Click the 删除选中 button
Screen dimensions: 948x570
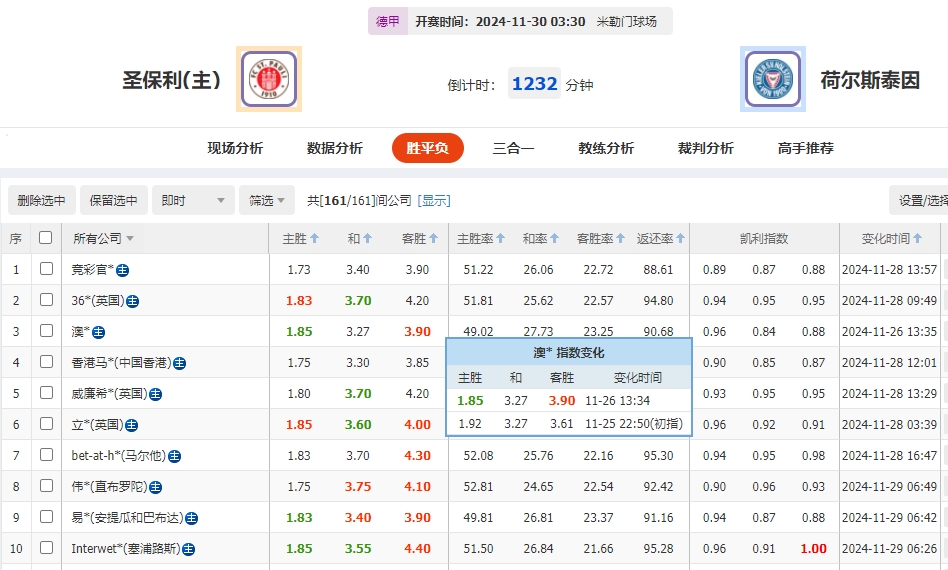click(41, 201)
